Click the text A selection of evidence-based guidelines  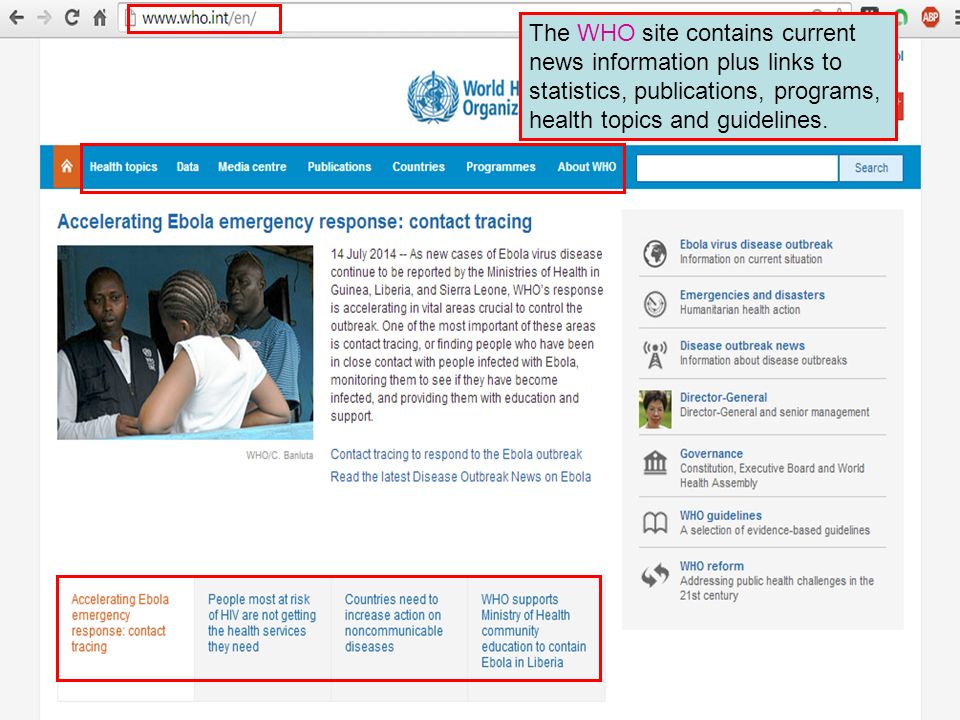774,530
